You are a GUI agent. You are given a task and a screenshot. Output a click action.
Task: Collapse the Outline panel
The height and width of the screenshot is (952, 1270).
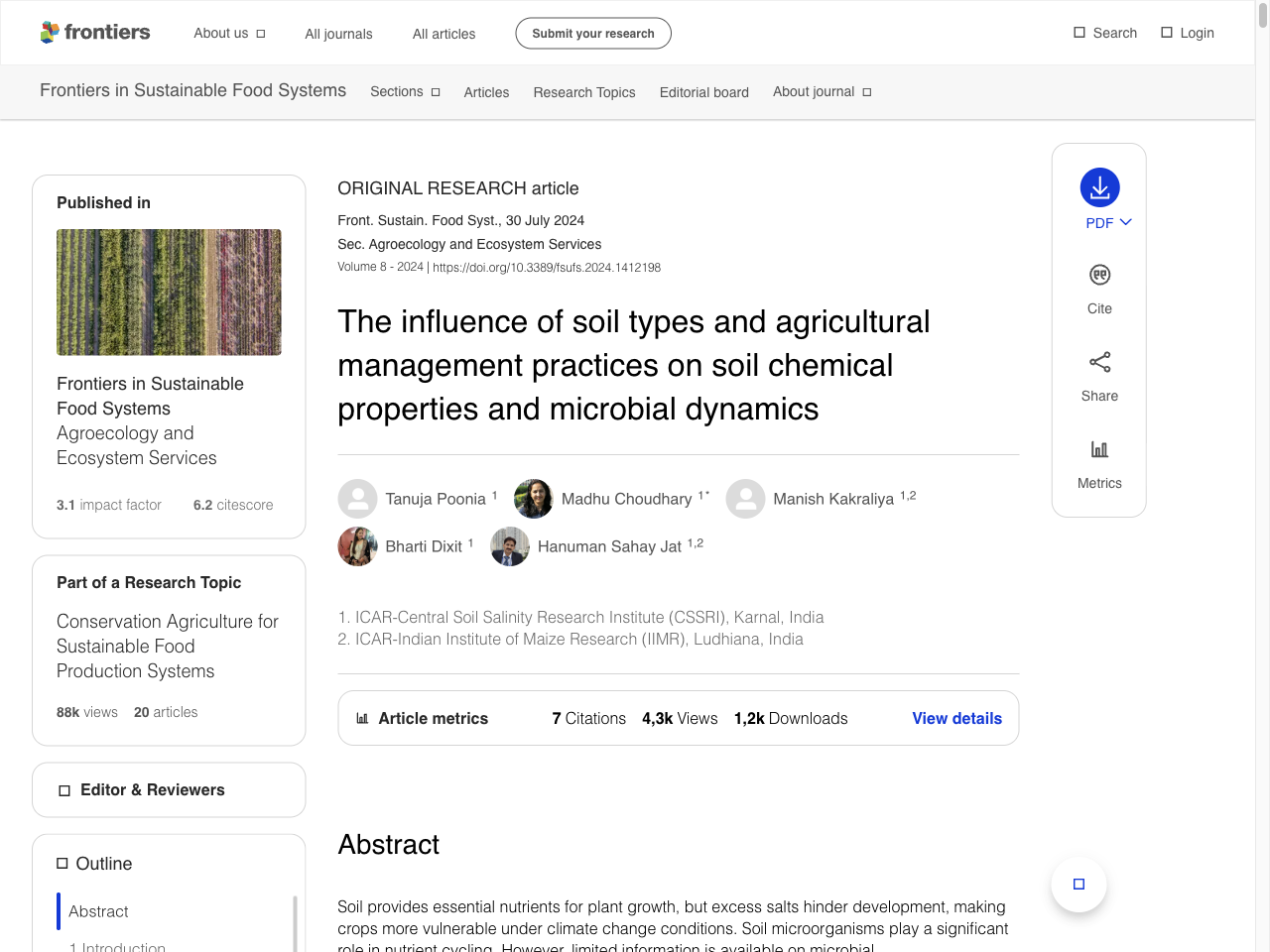(62, 864)
